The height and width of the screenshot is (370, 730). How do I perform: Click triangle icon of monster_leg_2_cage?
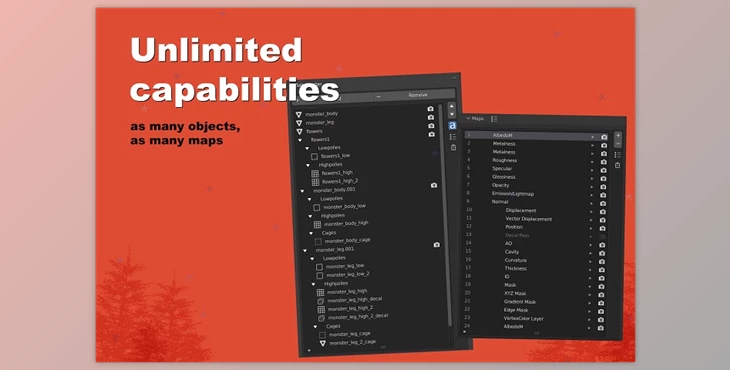(323, 343)
